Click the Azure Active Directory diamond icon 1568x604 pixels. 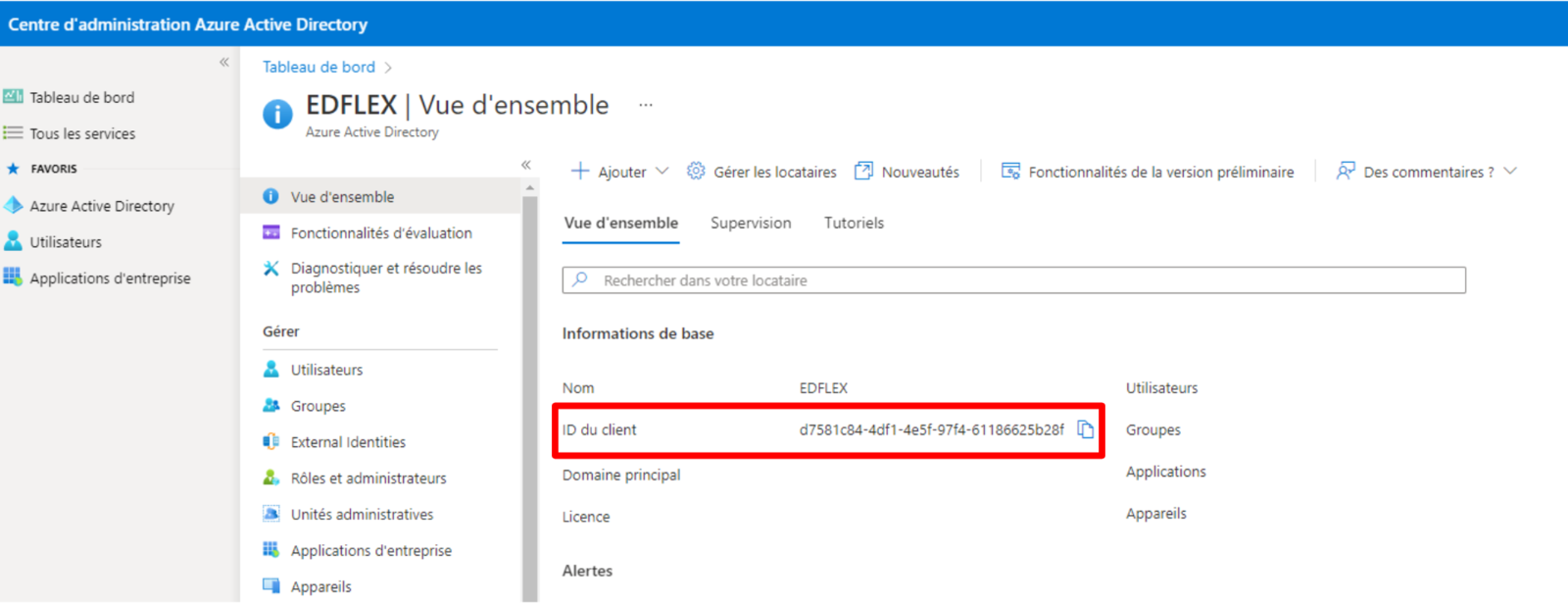pyautogui.click(x=13, y=205)
